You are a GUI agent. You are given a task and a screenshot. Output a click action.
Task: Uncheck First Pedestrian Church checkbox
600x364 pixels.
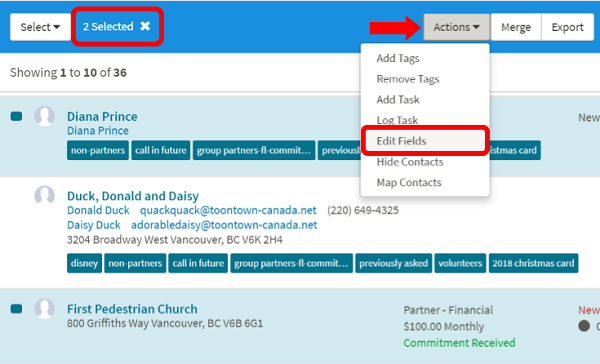point(16,309)
